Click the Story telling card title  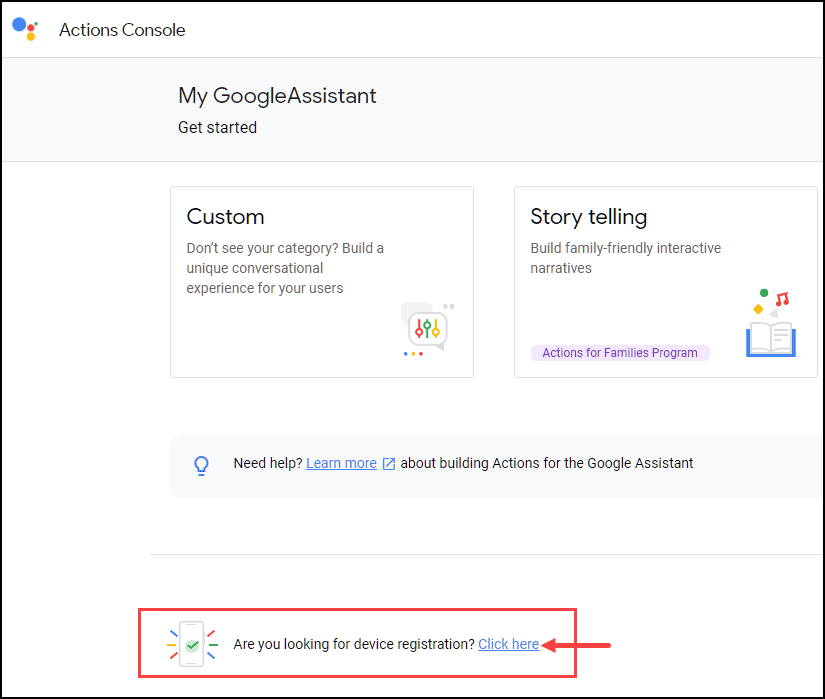coord(589,217)
